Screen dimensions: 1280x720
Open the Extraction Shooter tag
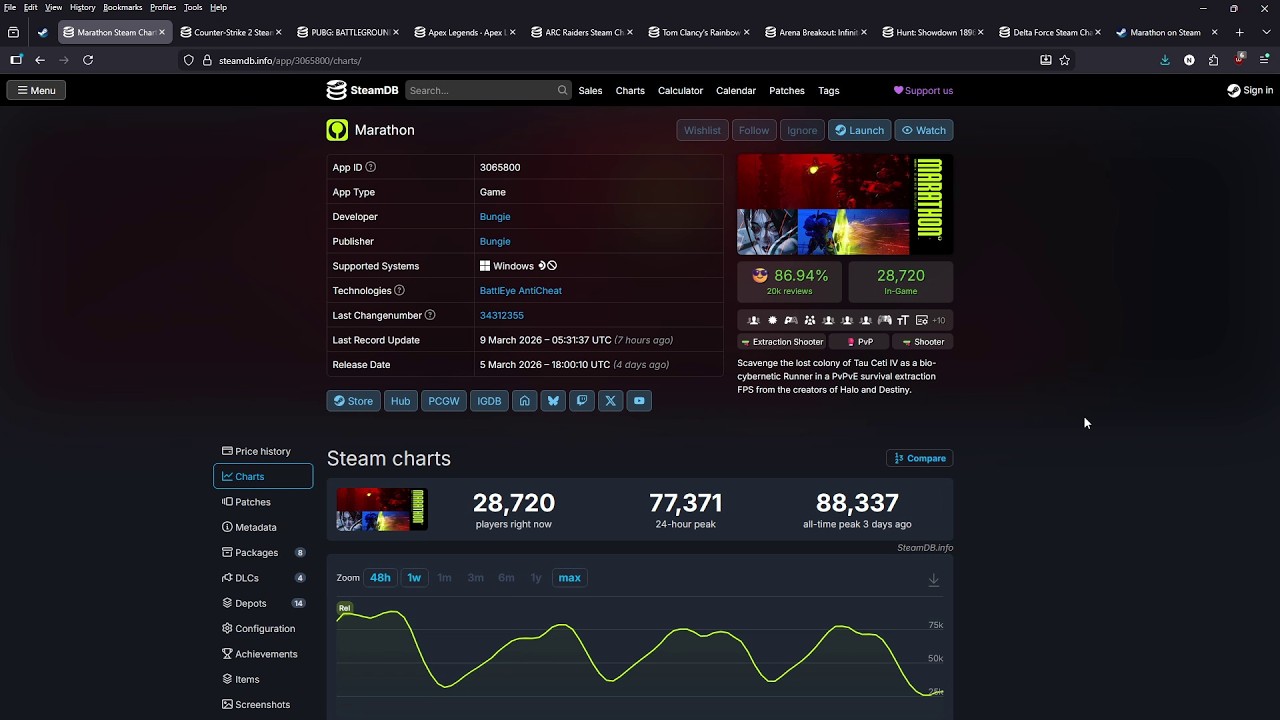click(782, 342)
